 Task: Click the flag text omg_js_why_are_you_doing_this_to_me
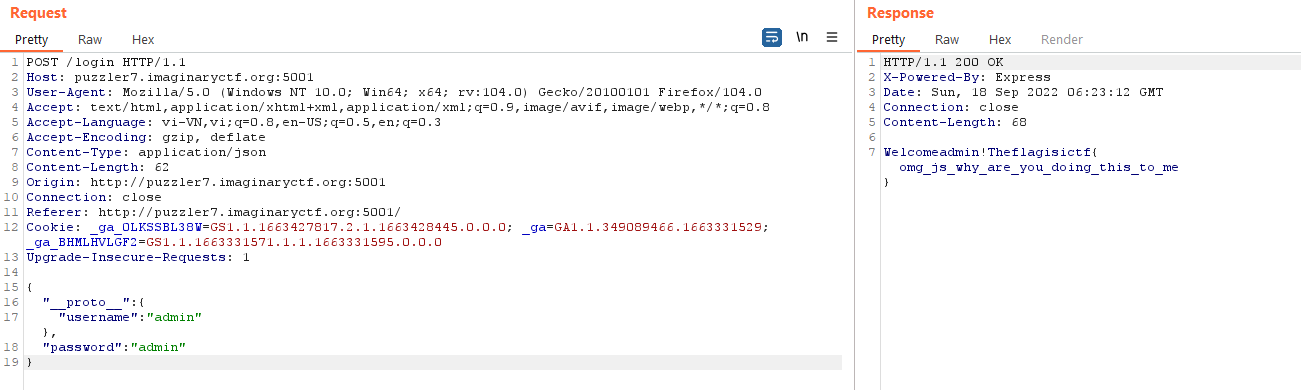[1039, 167]
